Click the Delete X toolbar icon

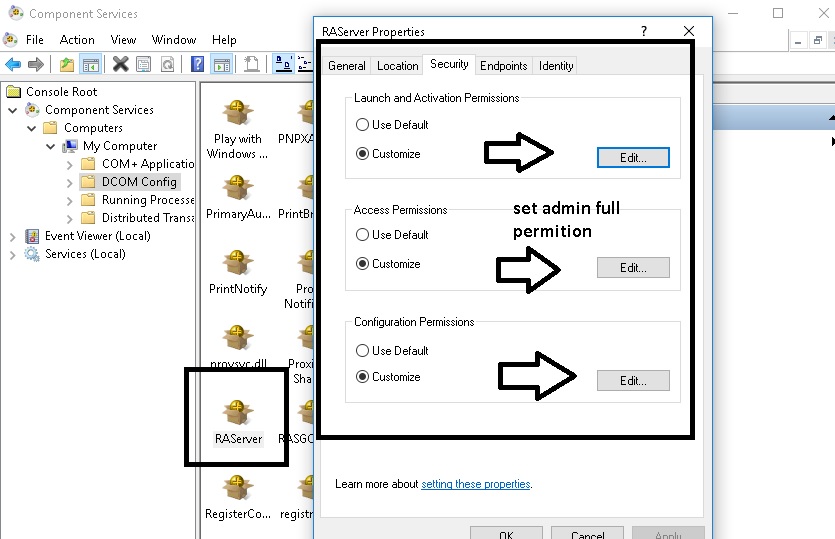pos(121,64)
